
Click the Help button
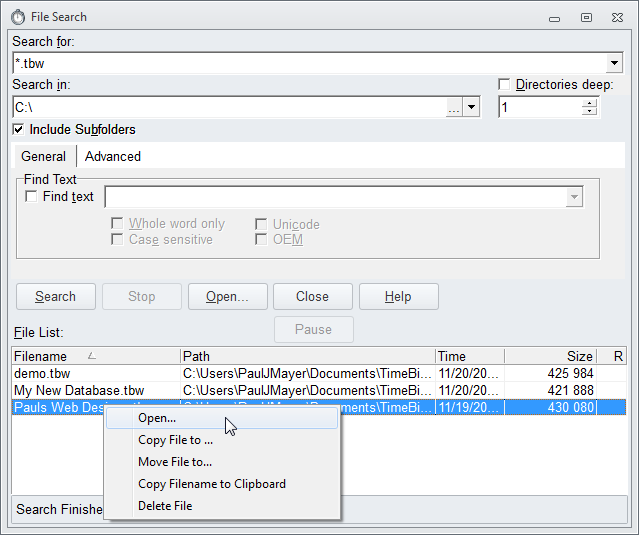pyautogui.click(x=398, y=297)
